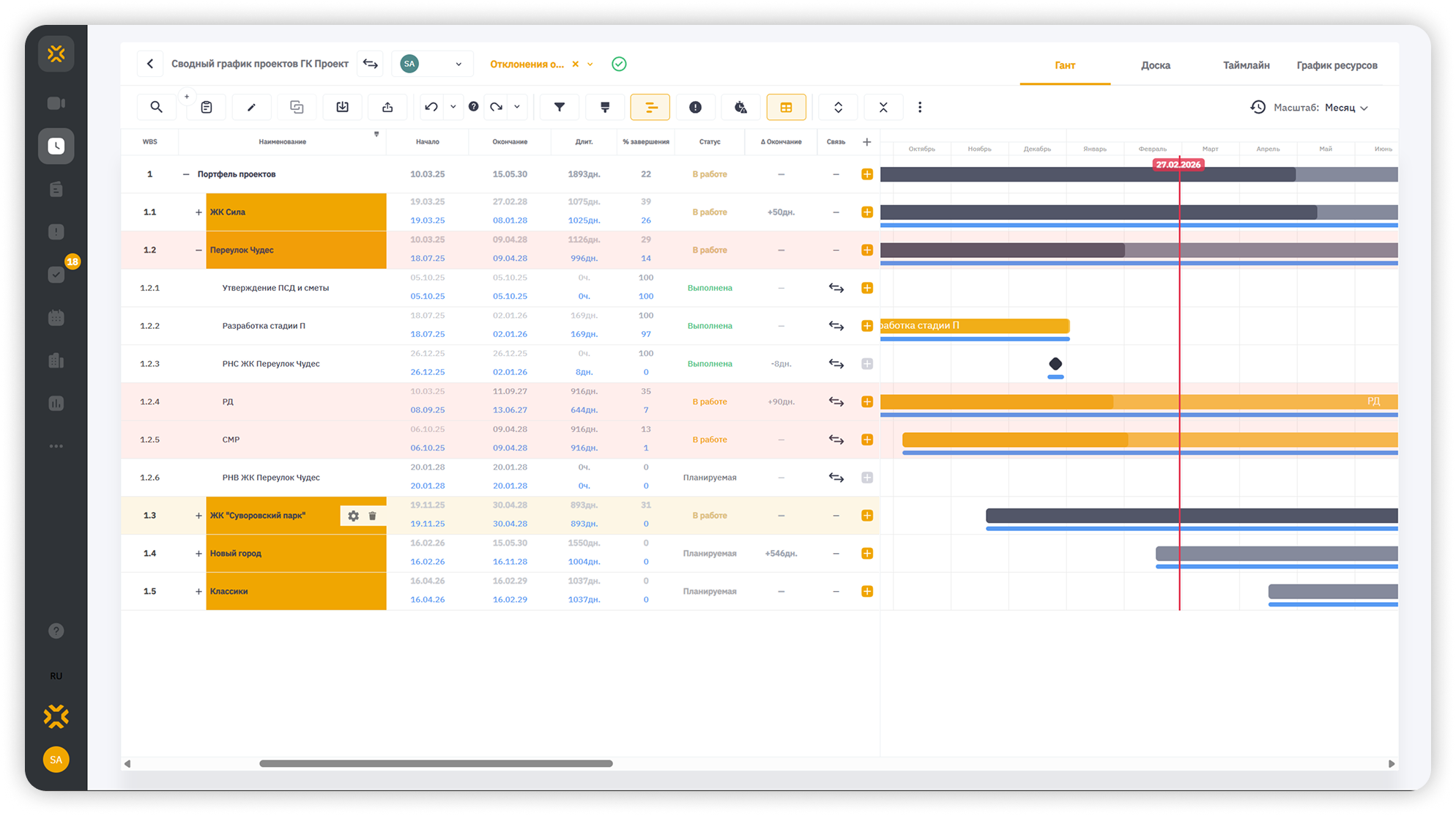Click the RU language switcher
This screenshot has height=816, width=1456.
coord(56,675)
